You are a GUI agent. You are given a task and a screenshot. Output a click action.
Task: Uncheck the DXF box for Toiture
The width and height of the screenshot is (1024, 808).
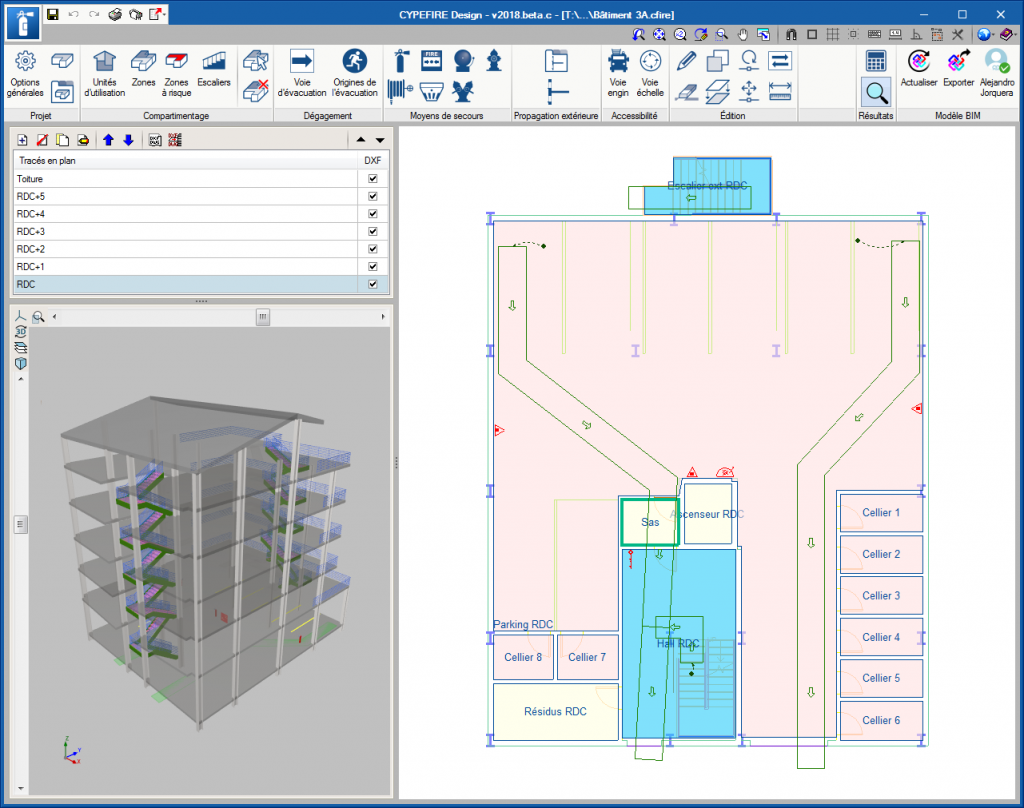pyautogui.click(x=373, y=179)
